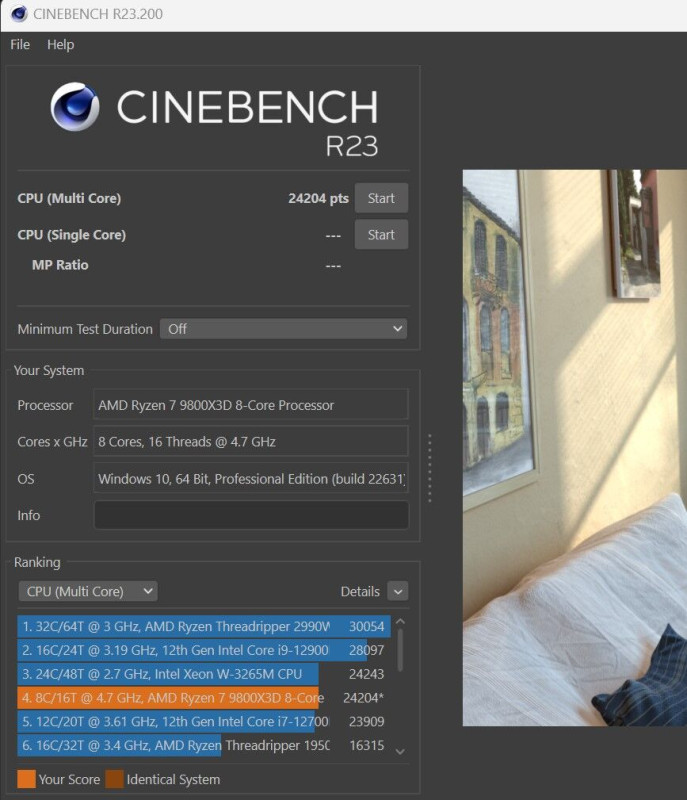Open the Help menu
Viewport: 687px width, 800px height.
click(x=61, y=45)
